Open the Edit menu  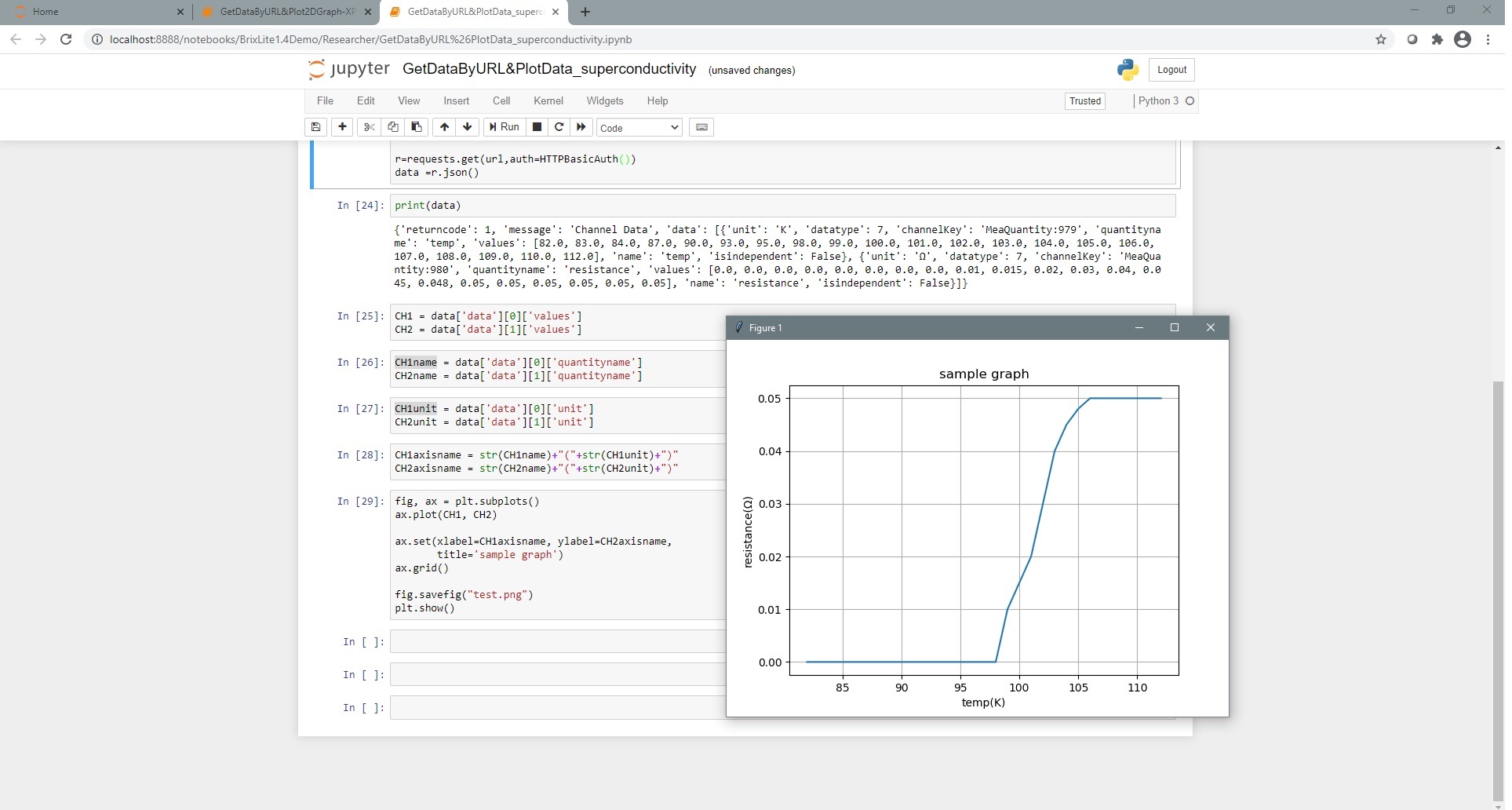coord(366,100)
